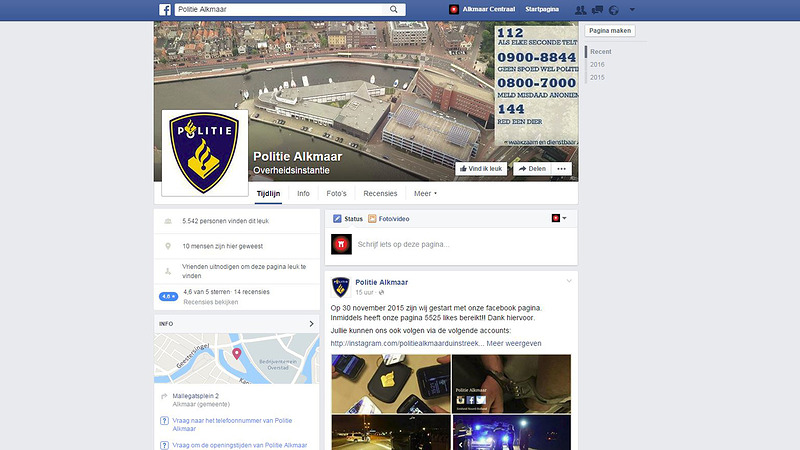Click the Delen share button

[531, 169]
